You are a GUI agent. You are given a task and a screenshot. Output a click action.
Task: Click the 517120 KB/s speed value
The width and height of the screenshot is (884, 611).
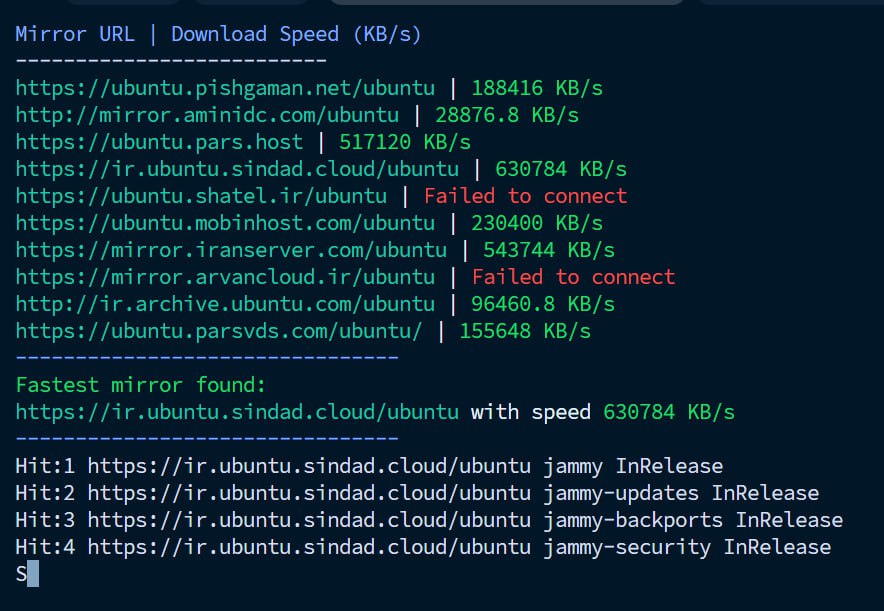(405, 142)
